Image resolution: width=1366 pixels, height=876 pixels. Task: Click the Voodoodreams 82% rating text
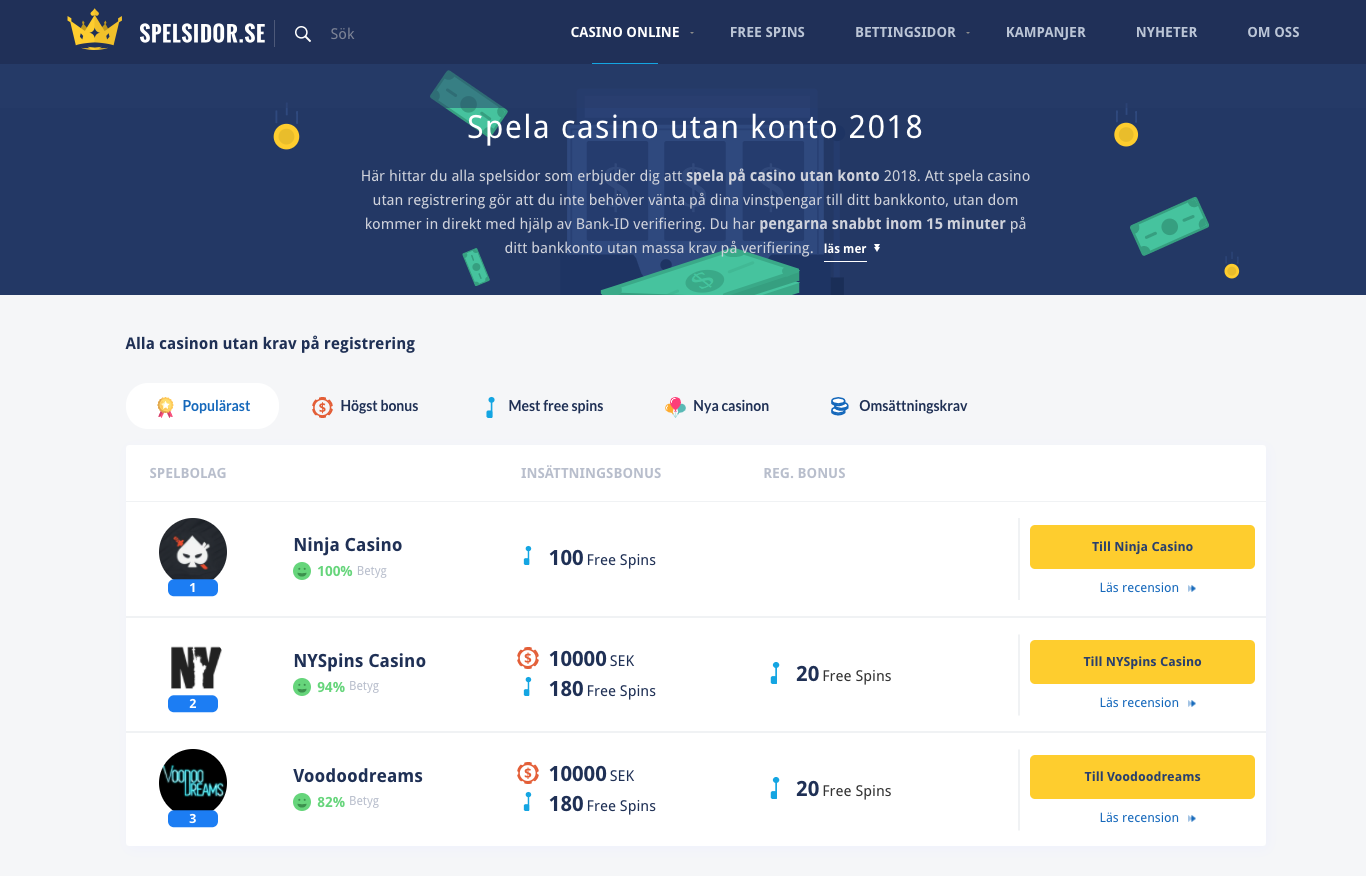coord(331,802)
